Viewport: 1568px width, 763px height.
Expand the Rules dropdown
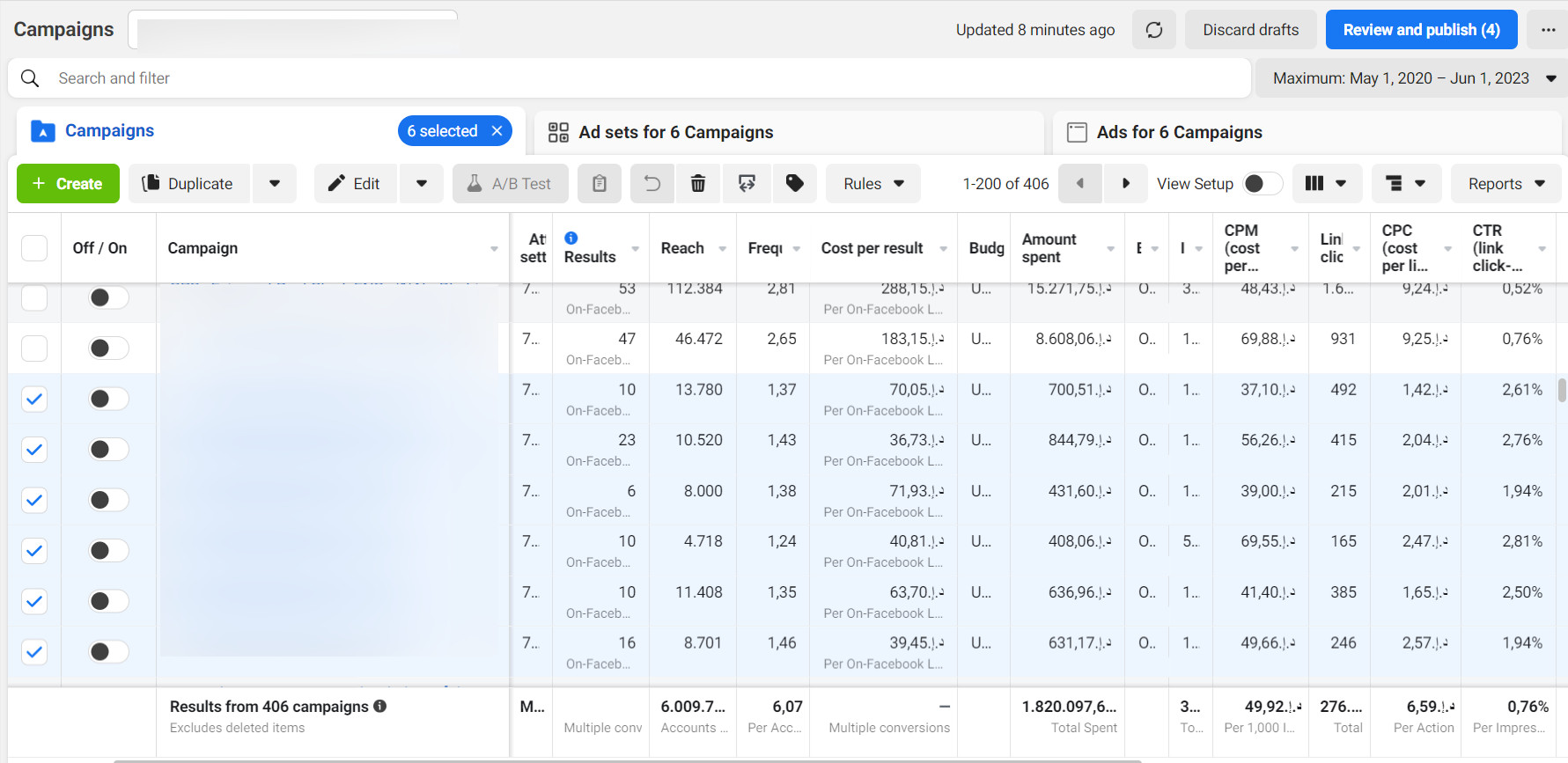click(x=872, y=183)
